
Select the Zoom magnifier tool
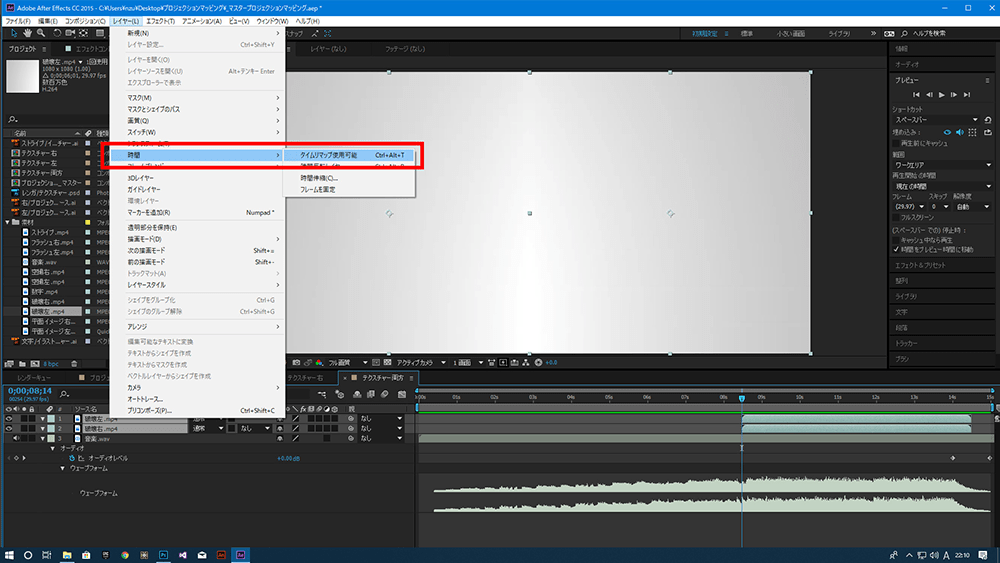[41, 33]
